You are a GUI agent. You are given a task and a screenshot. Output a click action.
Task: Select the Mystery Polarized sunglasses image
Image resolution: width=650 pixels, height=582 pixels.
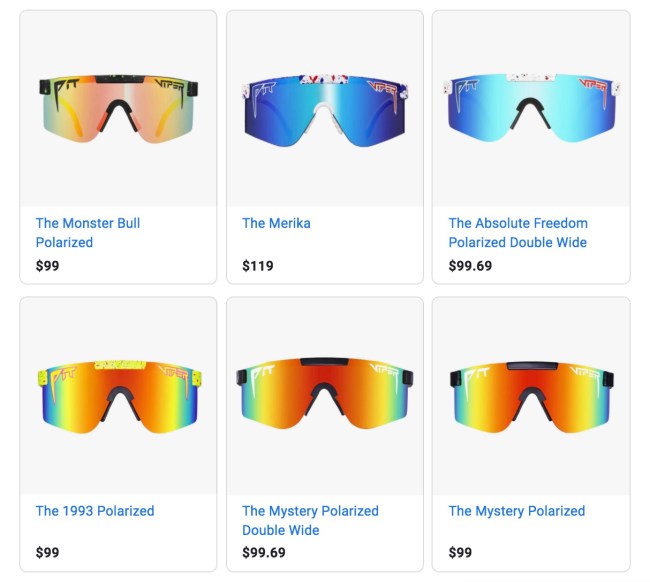pos(532,397)
